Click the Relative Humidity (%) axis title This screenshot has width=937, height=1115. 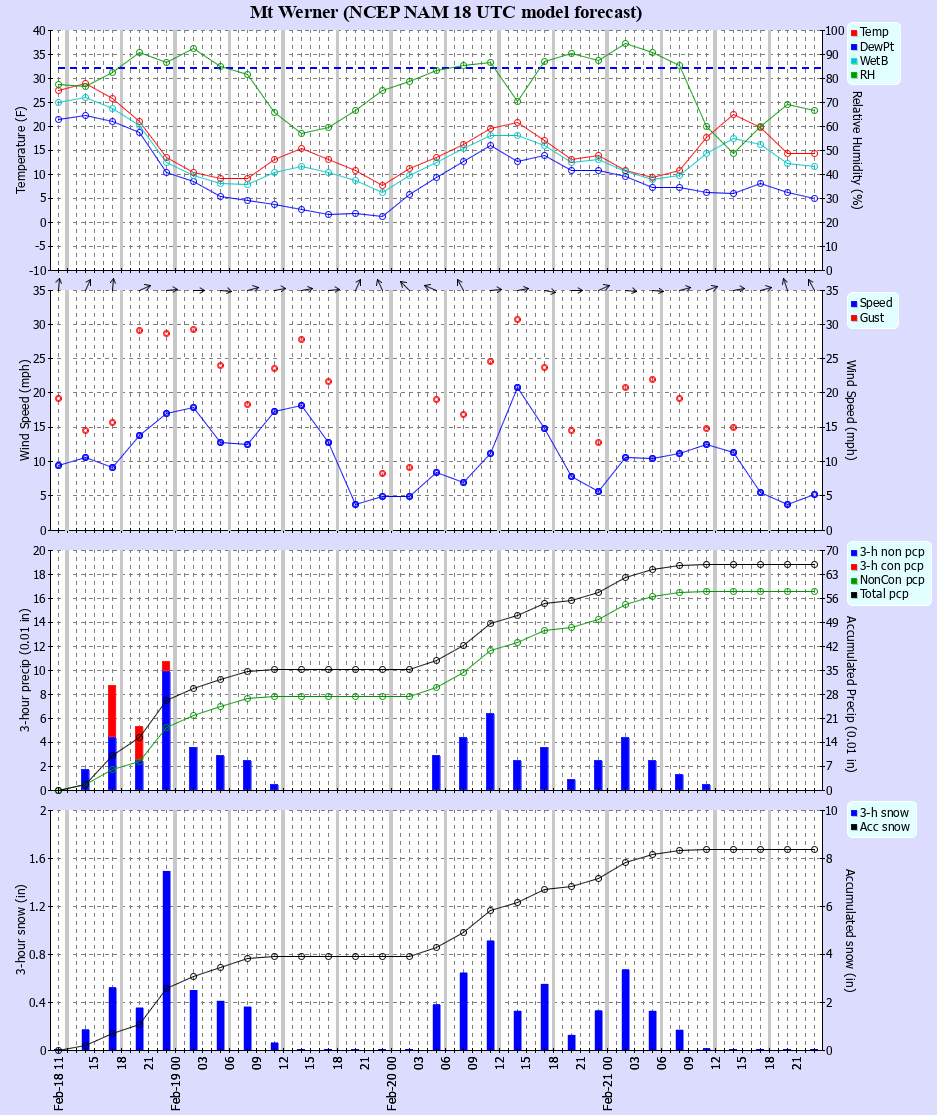pos(856,150)
